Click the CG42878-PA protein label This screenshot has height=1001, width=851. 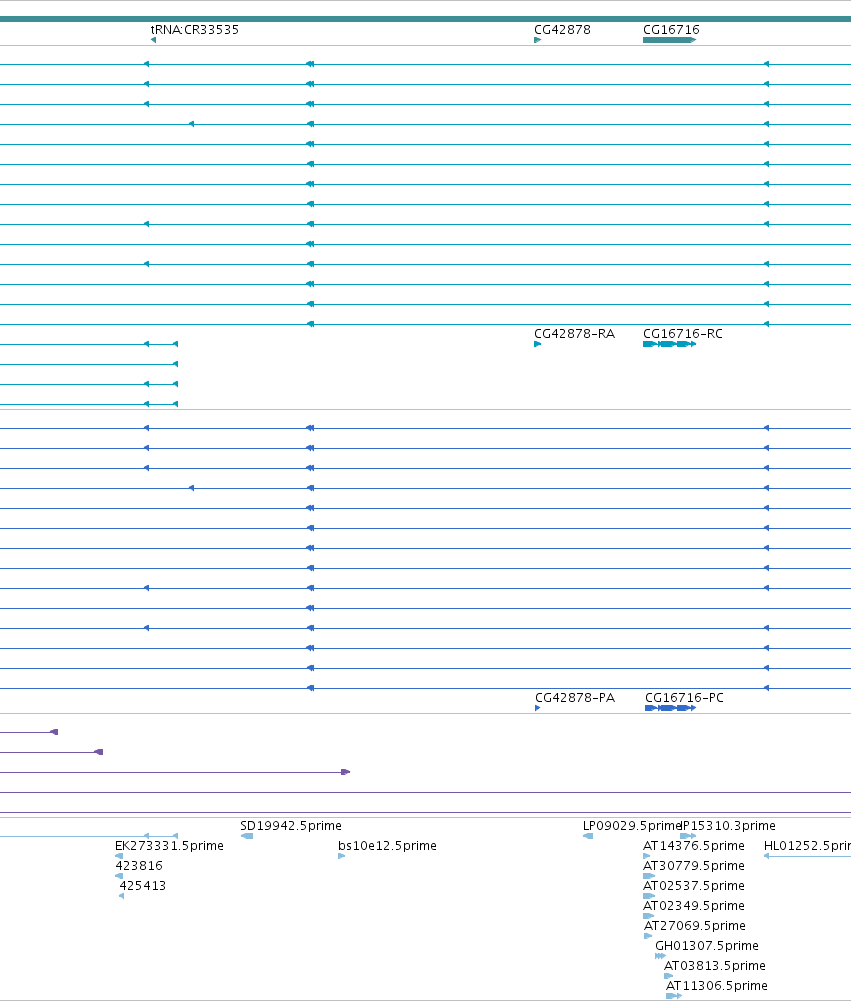pos(575,697)
